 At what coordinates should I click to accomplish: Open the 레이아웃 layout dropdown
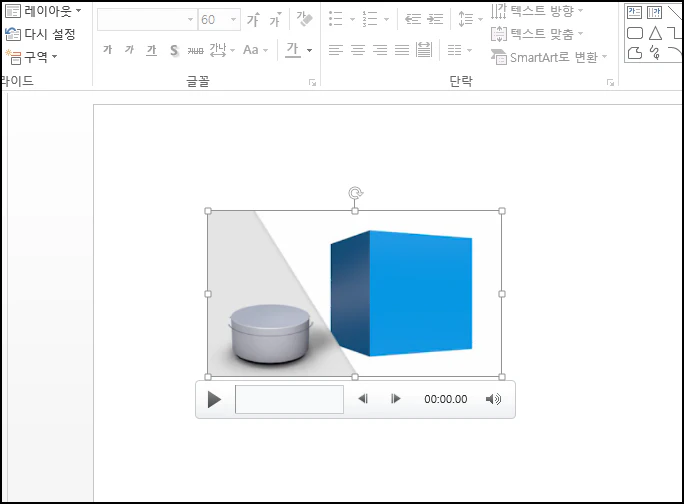(43, 10)
